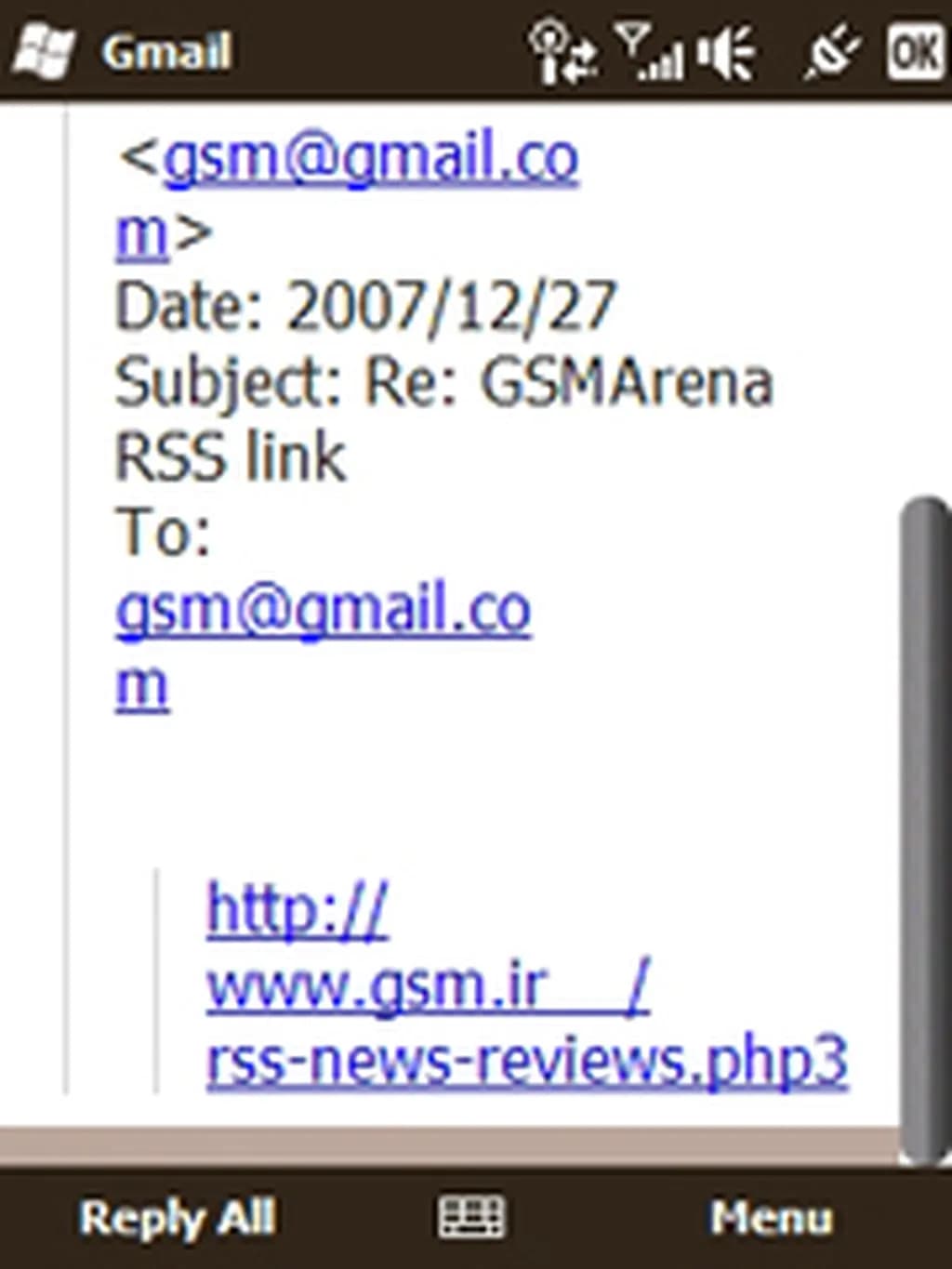The width and height of the screenshot is (952, 1269).
Task: Open the Windows Start flag menu
Action: pos(42,52)
